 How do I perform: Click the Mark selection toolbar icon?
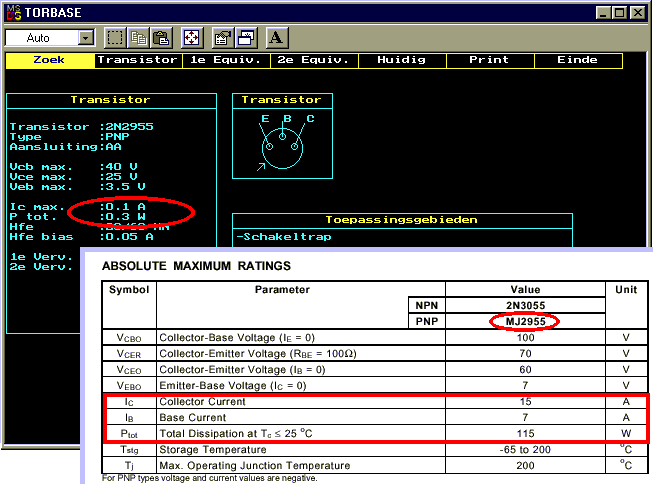click(x=115, y=38)
